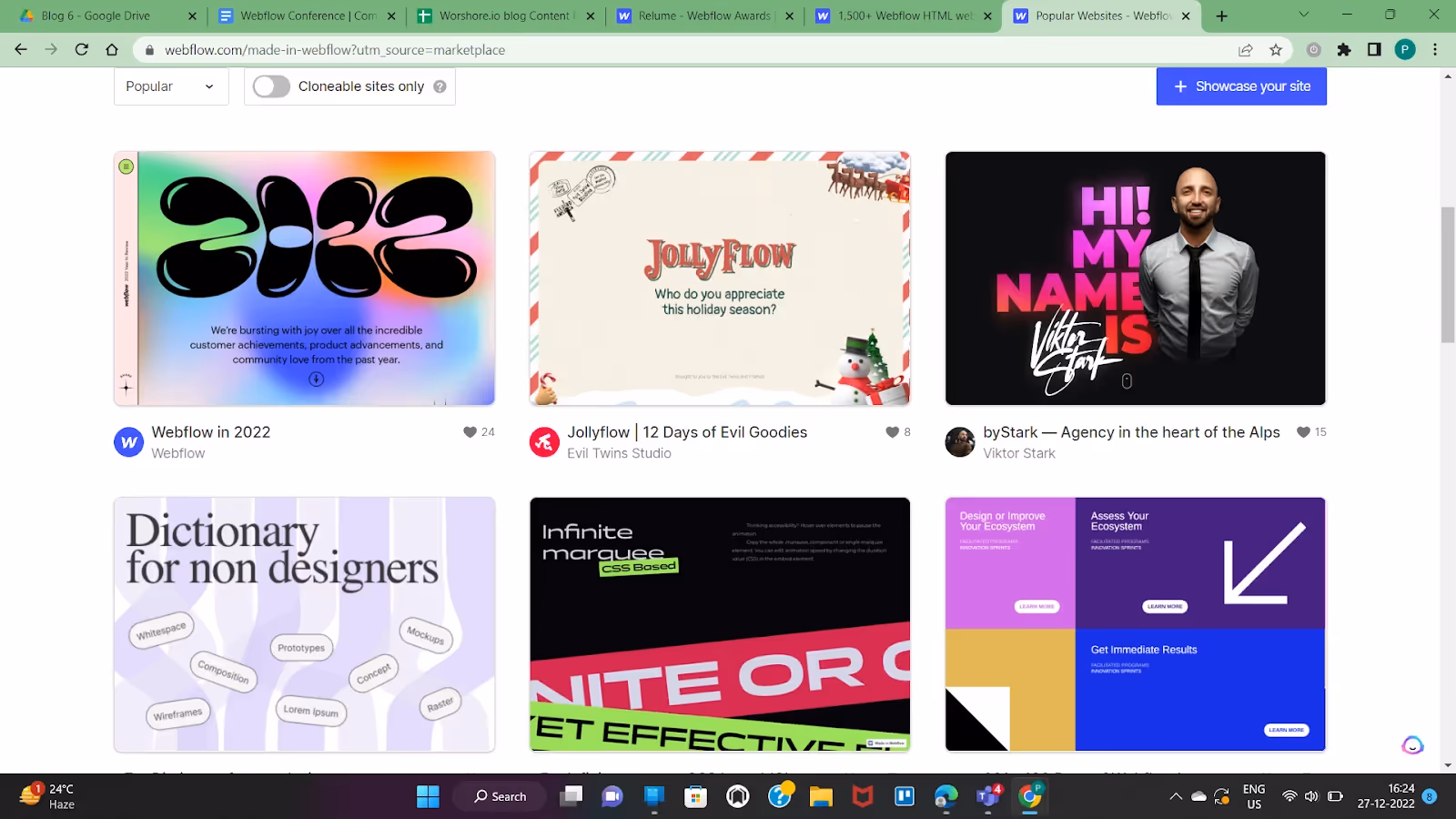Screen dimensions: 1456x819
Task: Open the volume control in system tray
Action: tap(1311, 796)
